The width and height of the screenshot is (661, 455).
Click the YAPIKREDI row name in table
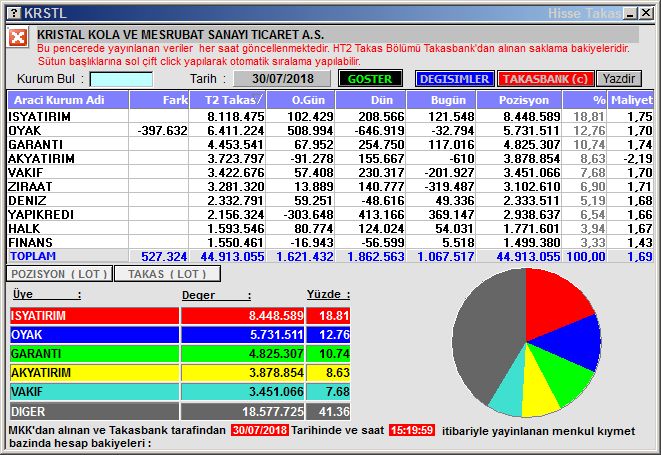pos(41,215)
